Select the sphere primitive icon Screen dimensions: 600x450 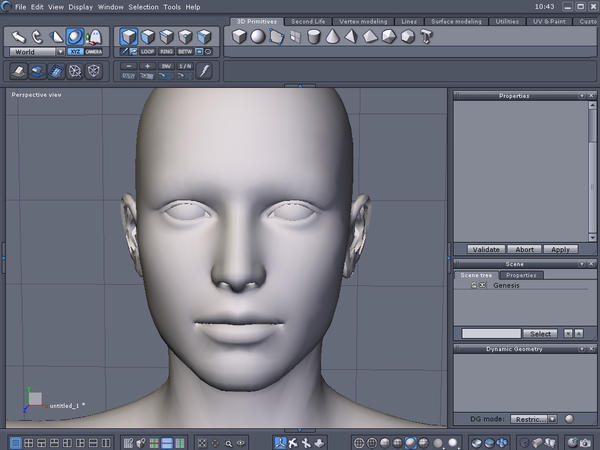pos(257,37)
